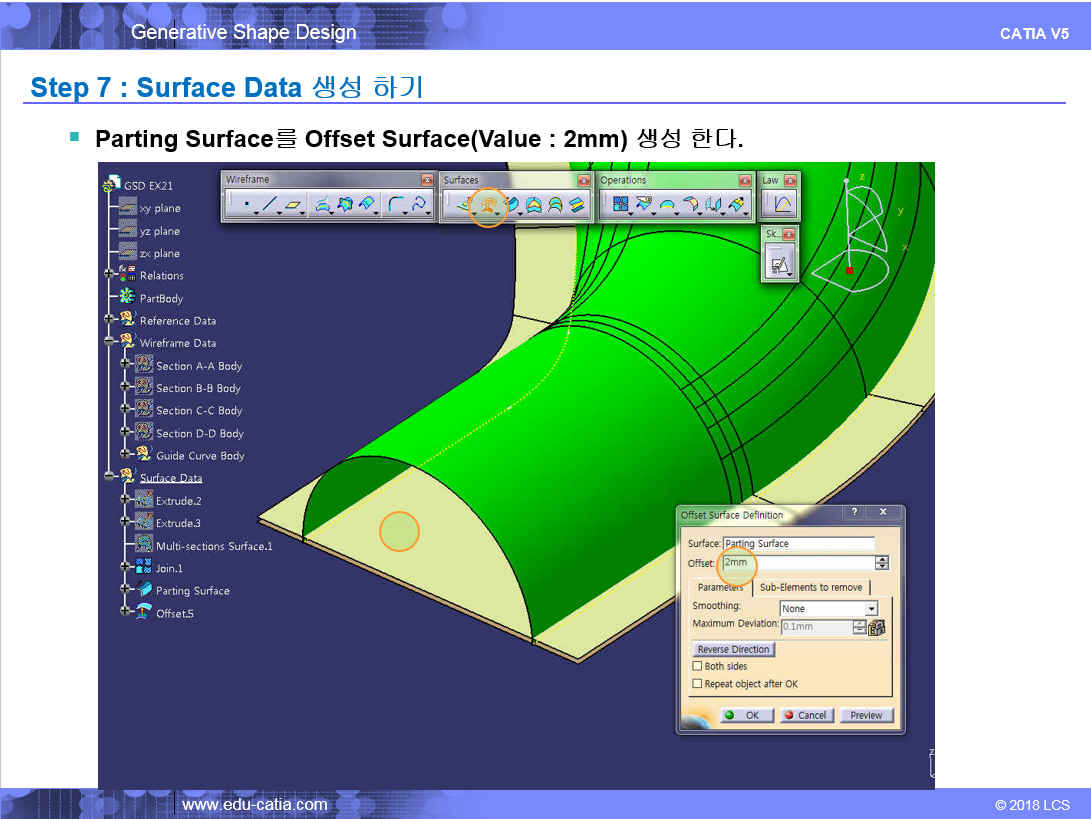Select the Parameters tab
The width and height of the screenshot is (1091, 819).
pos(720,587)
